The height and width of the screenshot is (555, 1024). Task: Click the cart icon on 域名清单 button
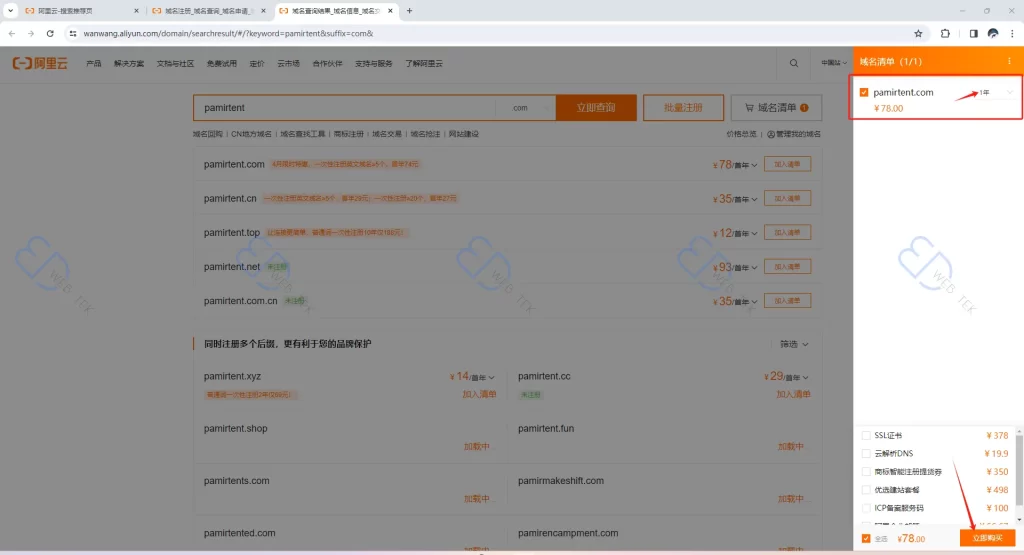click(749, 108)
